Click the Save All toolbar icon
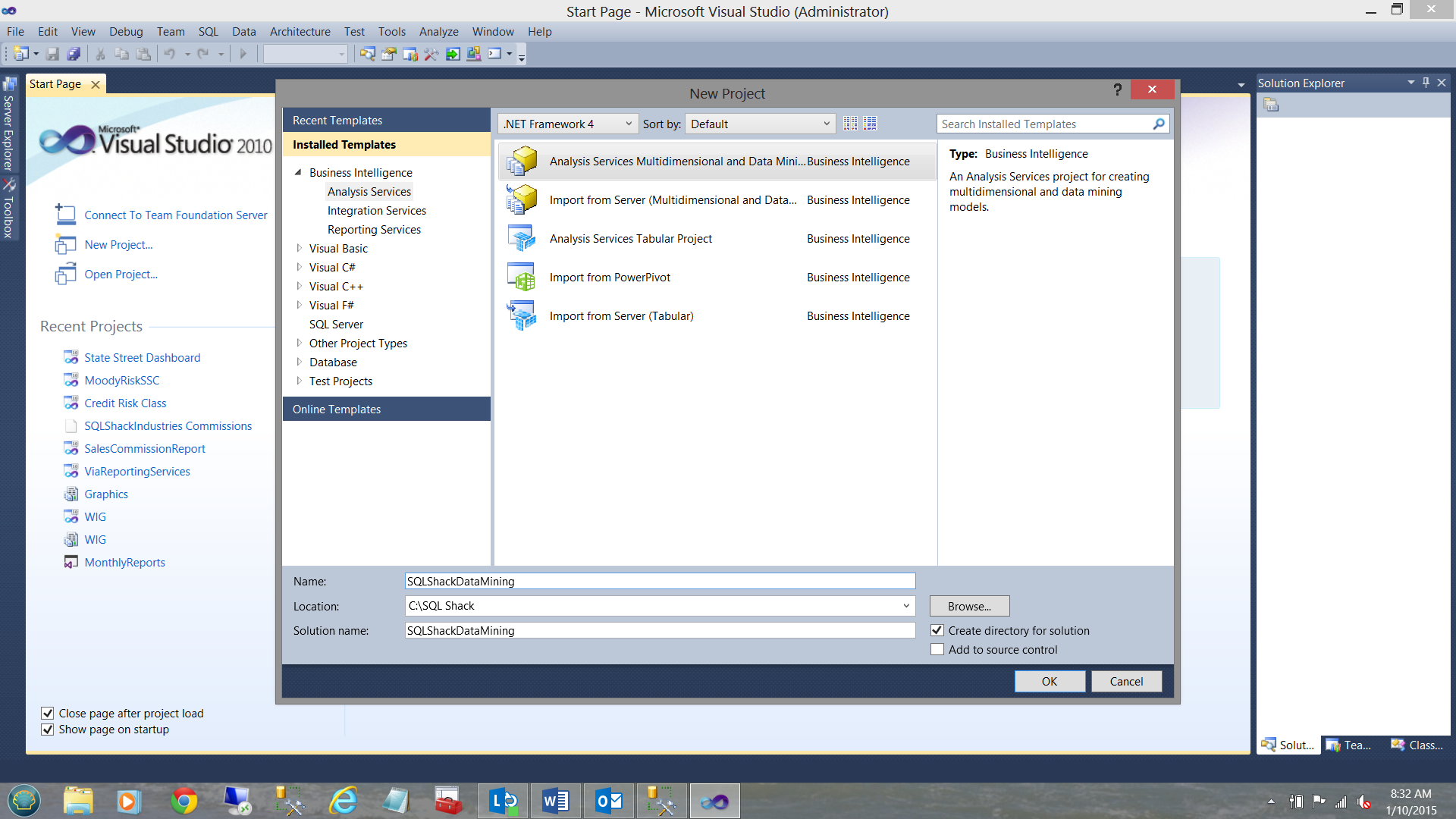Image resolution: width=1456 pixels, height=819 pixels. click(x=74, y=54)
